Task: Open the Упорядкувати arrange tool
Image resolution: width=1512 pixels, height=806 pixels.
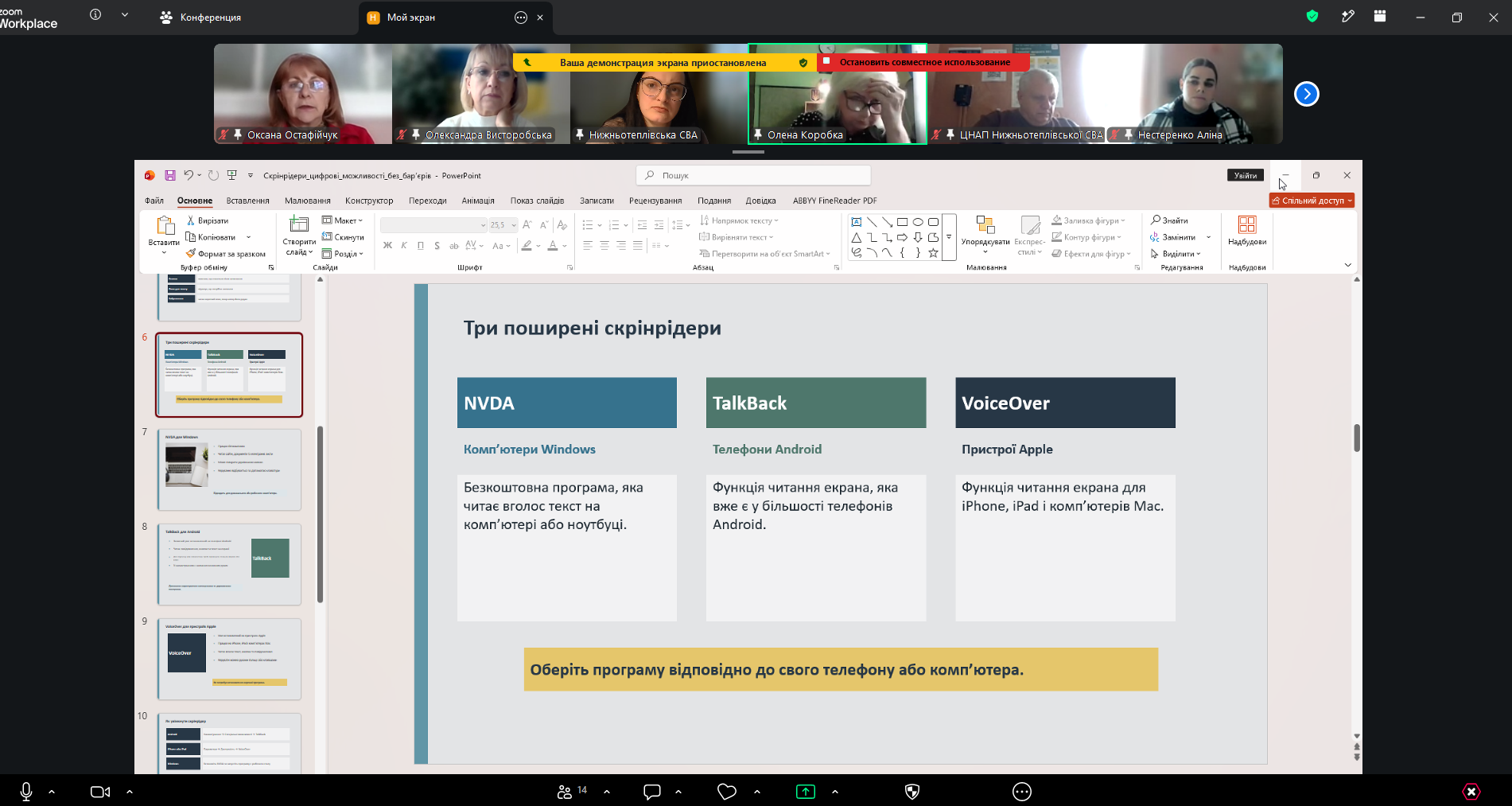Action: tap(985, 235)
